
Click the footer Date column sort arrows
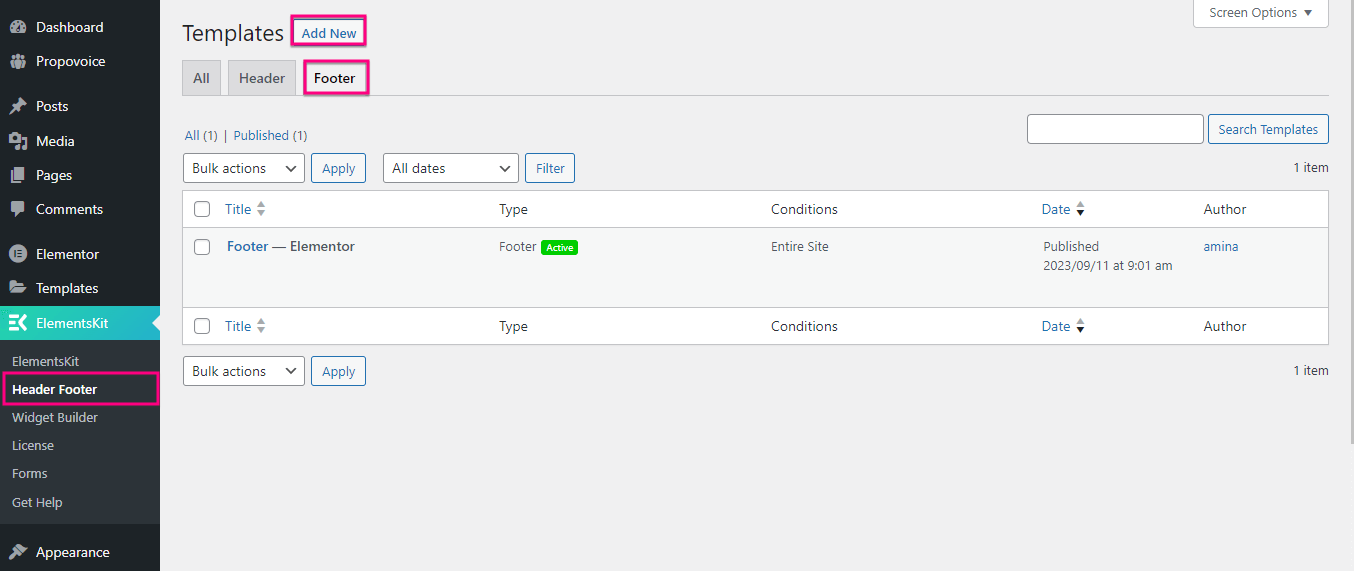click(x=1080, y=326)
